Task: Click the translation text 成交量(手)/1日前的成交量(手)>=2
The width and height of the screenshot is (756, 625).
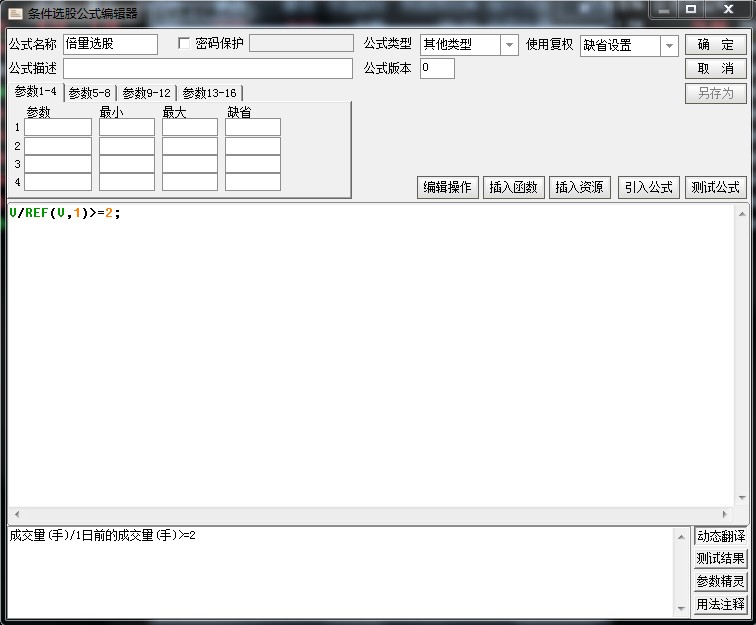Action: point(102,535)
